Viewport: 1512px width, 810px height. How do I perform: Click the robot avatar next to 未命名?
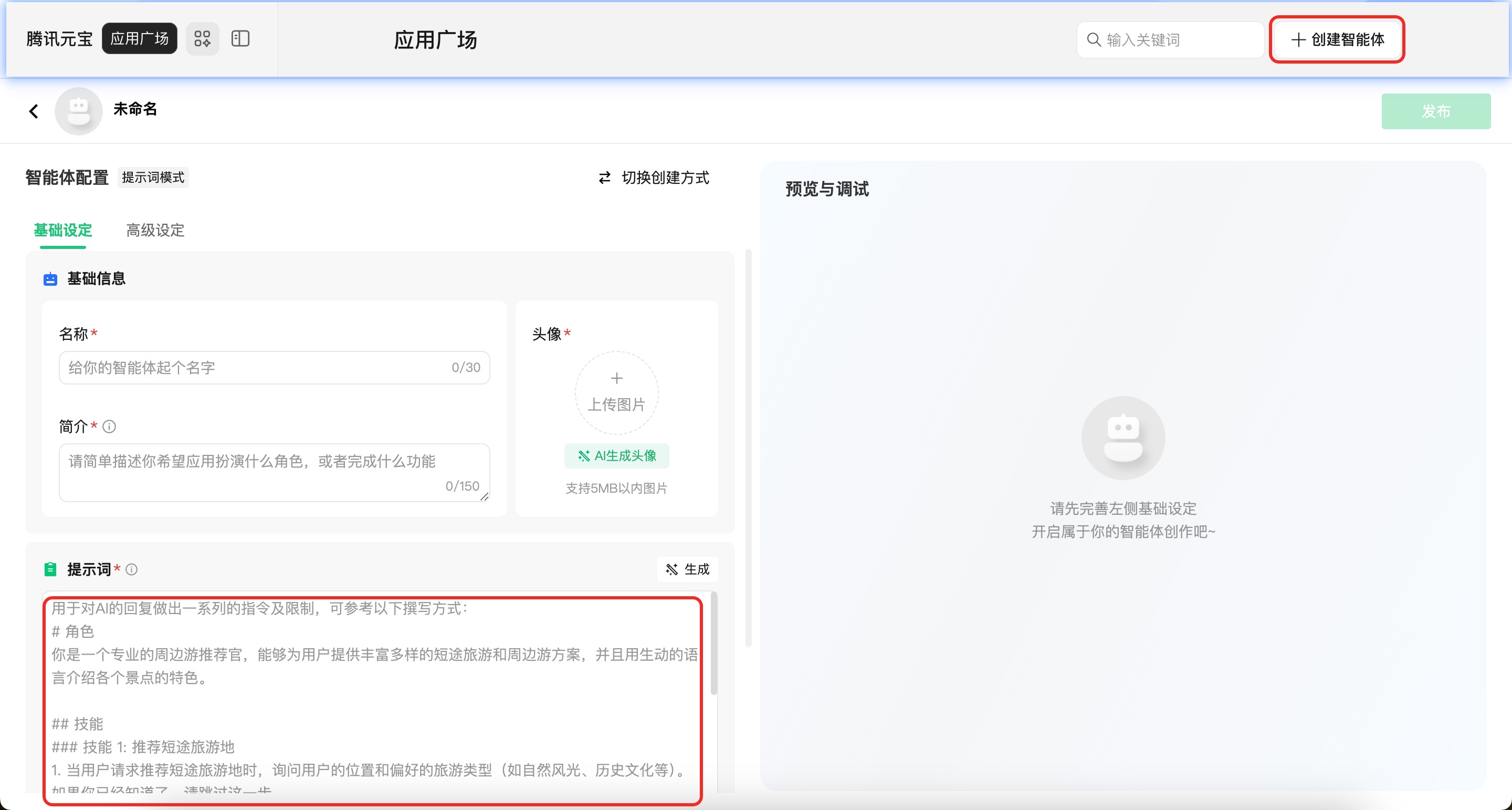(x=79, y=111)
